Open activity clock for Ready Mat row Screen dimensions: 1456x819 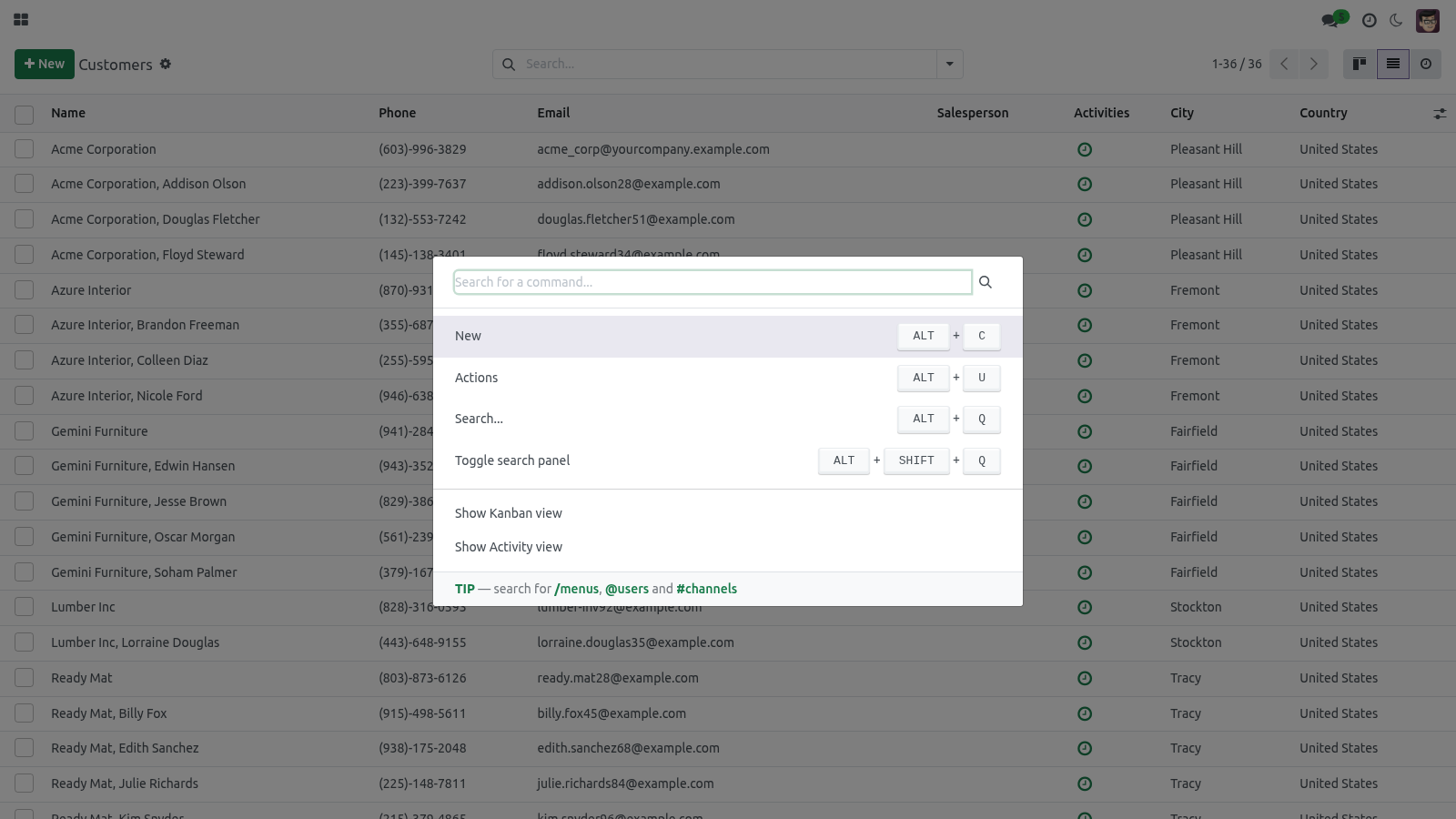(1085, 678)
